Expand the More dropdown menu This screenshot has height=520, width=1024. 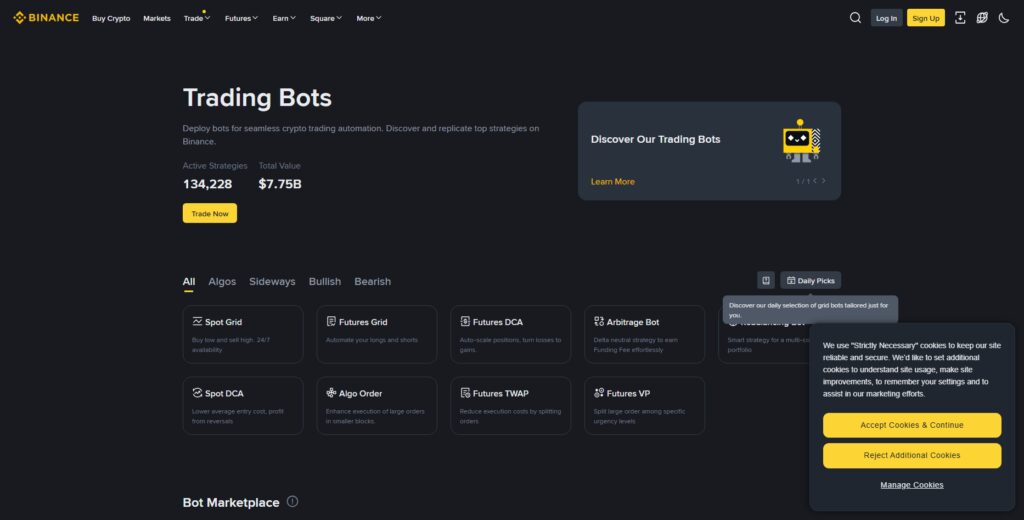(369, 18)
